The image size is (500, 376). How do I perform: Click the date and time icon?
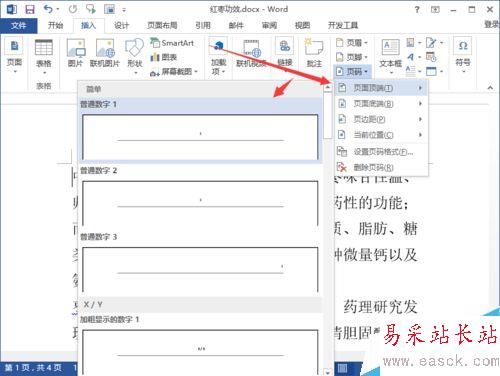pos(431,57)
